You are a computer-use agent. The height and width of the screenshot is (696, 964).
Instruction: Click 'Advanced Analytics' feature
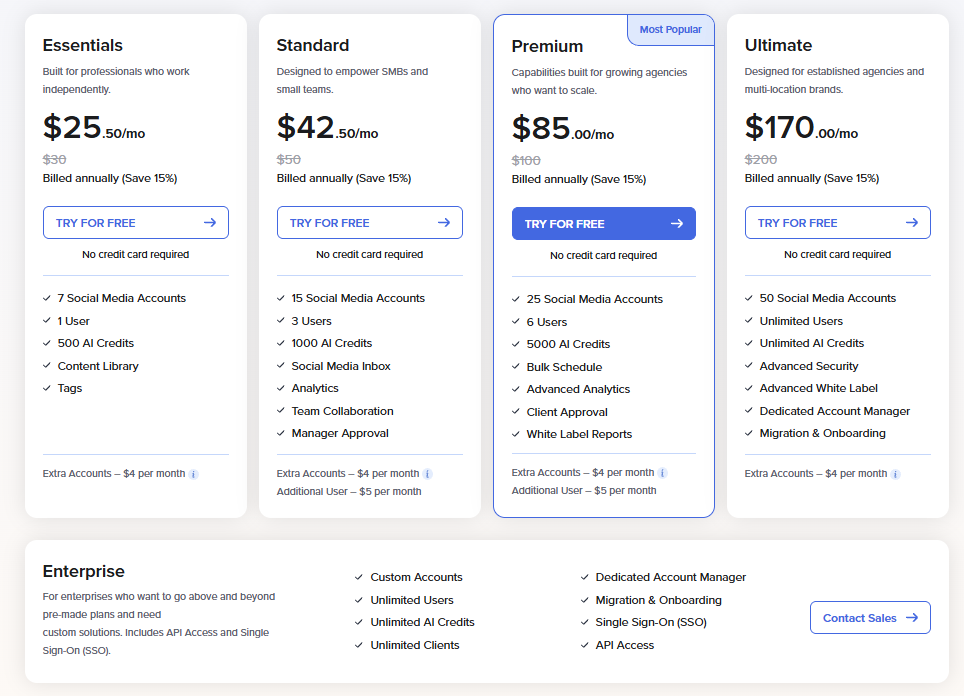[x=578, y=389]
